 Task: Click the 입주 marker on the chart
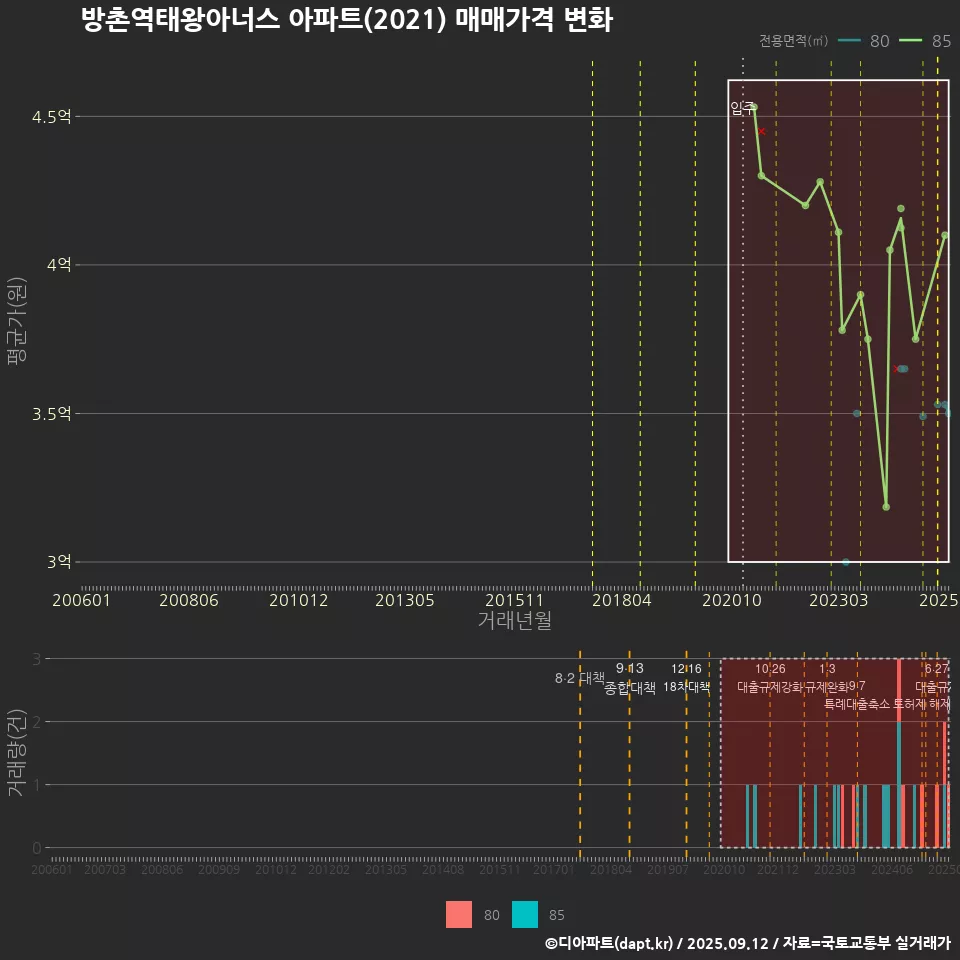pyautogui.click(x=742, y=107)
